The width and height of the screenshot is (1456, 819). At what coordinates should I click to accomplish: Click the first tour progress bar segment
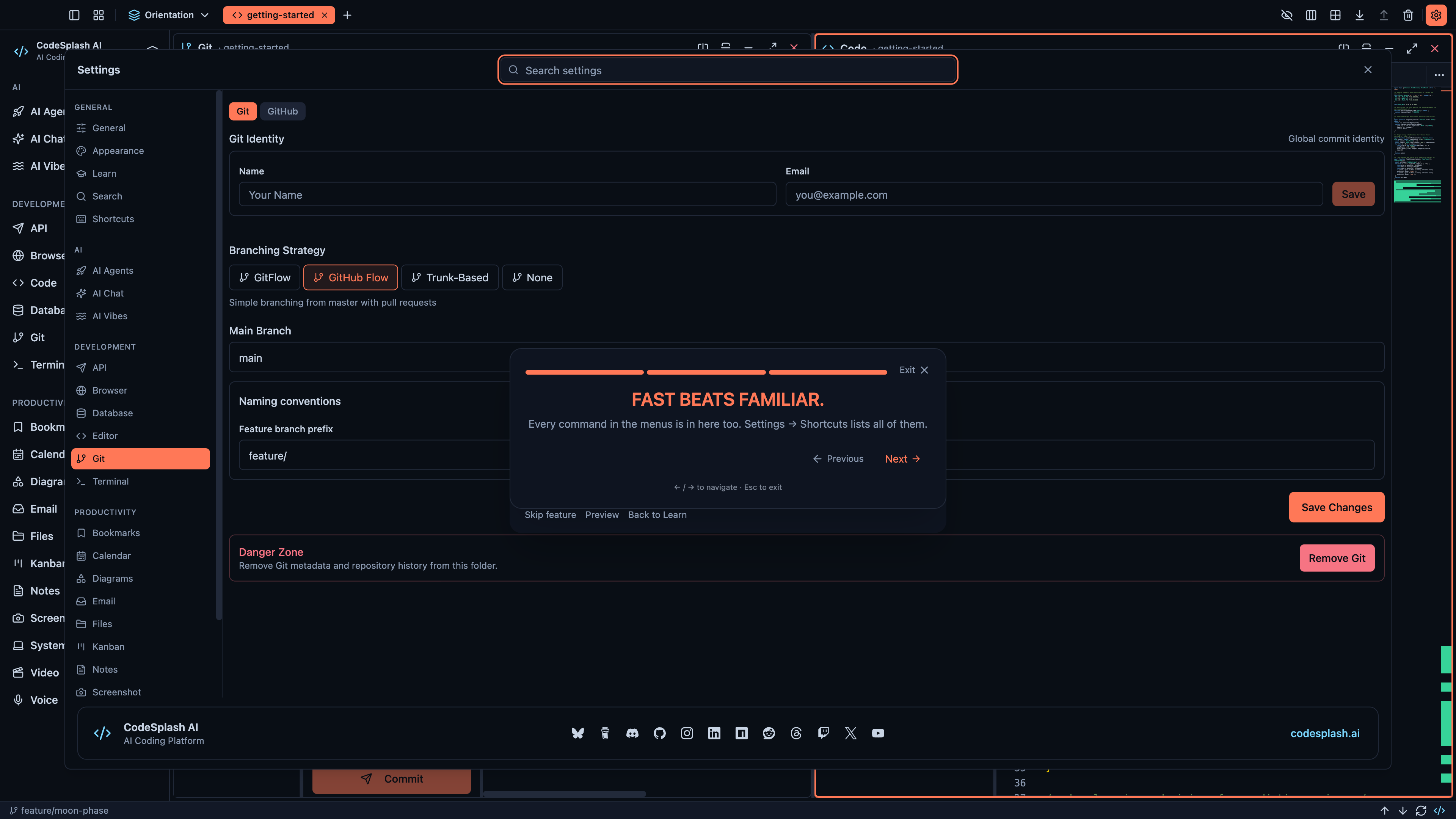(584, 372)
